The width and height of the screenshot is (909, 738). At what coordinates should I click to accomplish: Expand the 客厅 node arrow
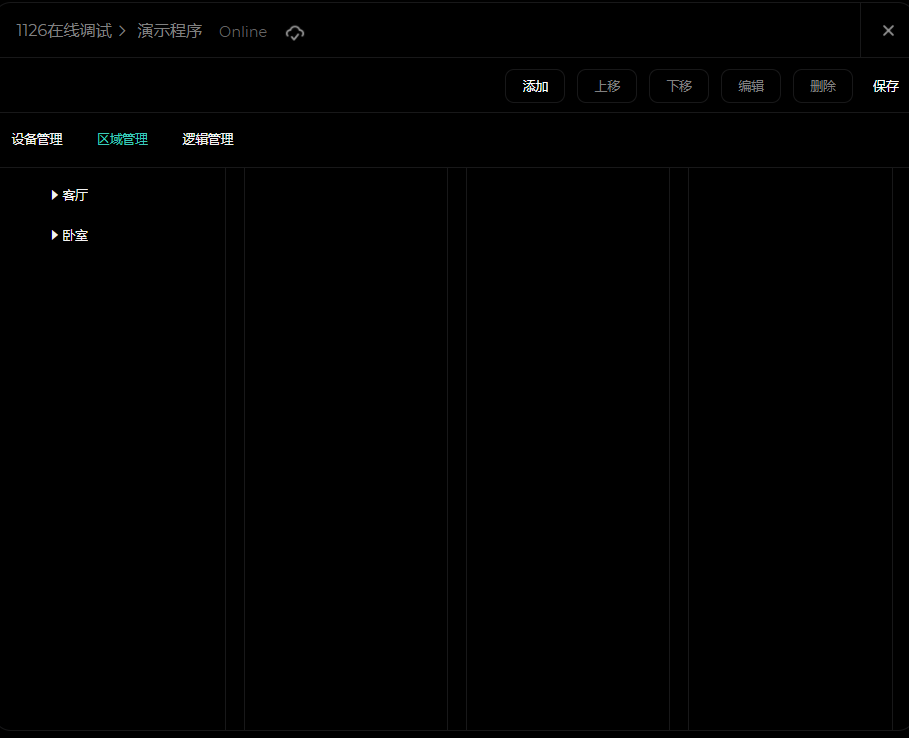click(x=55, y=195)
